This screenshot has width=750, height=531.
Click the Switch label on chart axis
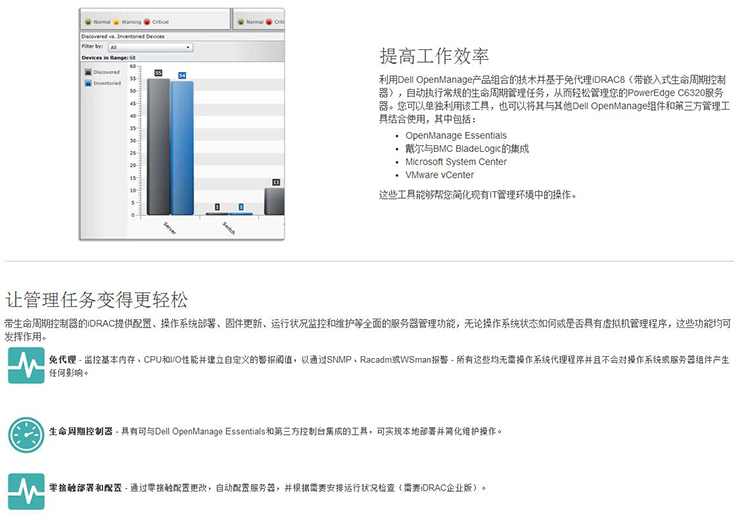[229, 225]
